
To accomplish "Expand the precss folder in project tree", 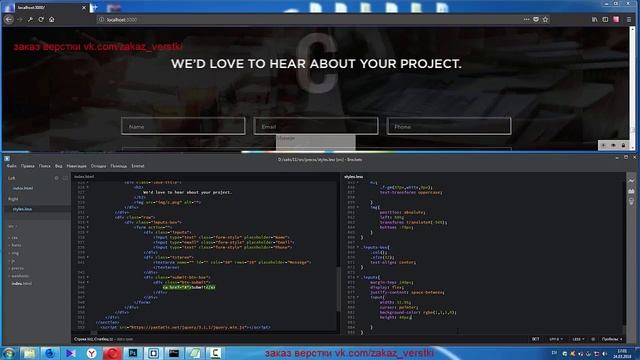I will [17, 268].
